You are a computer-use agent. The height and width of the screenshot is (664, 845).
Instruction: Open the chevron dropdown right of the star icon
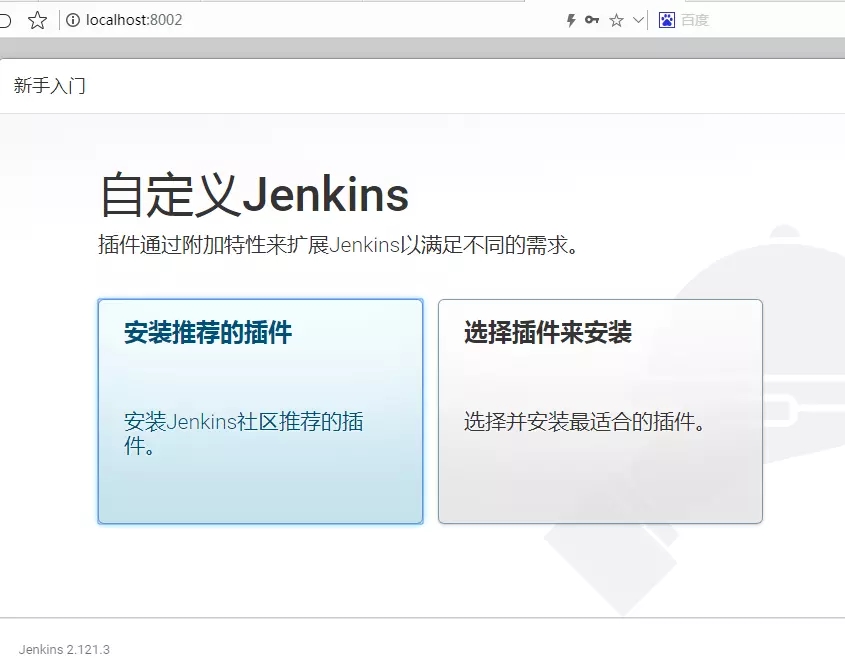pos(636,19)
